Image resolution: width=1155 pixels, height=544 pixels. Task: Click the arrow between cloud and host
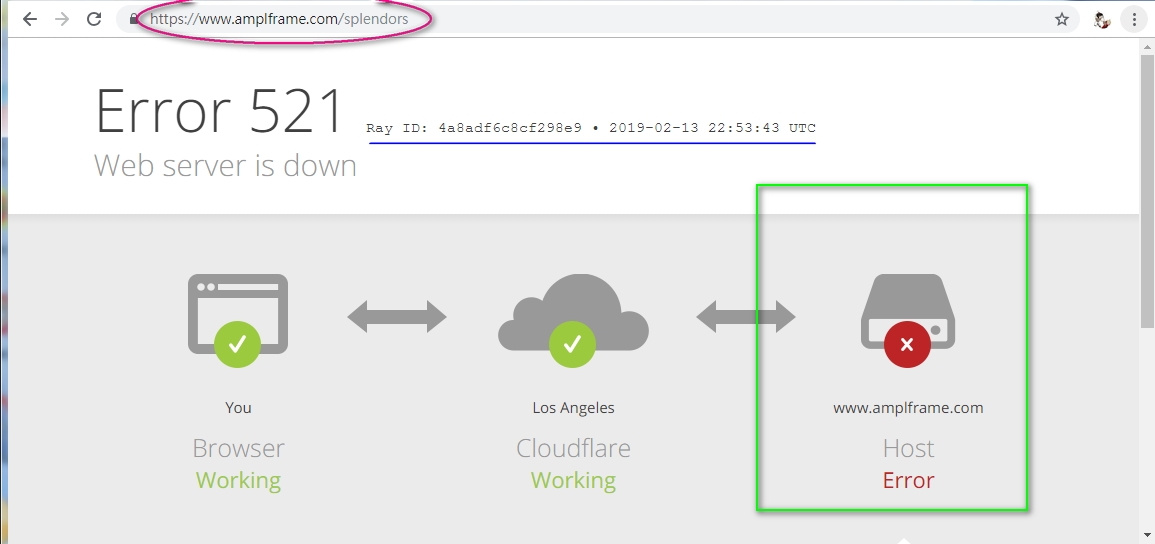pyautogui.click(x=745, y=317)
